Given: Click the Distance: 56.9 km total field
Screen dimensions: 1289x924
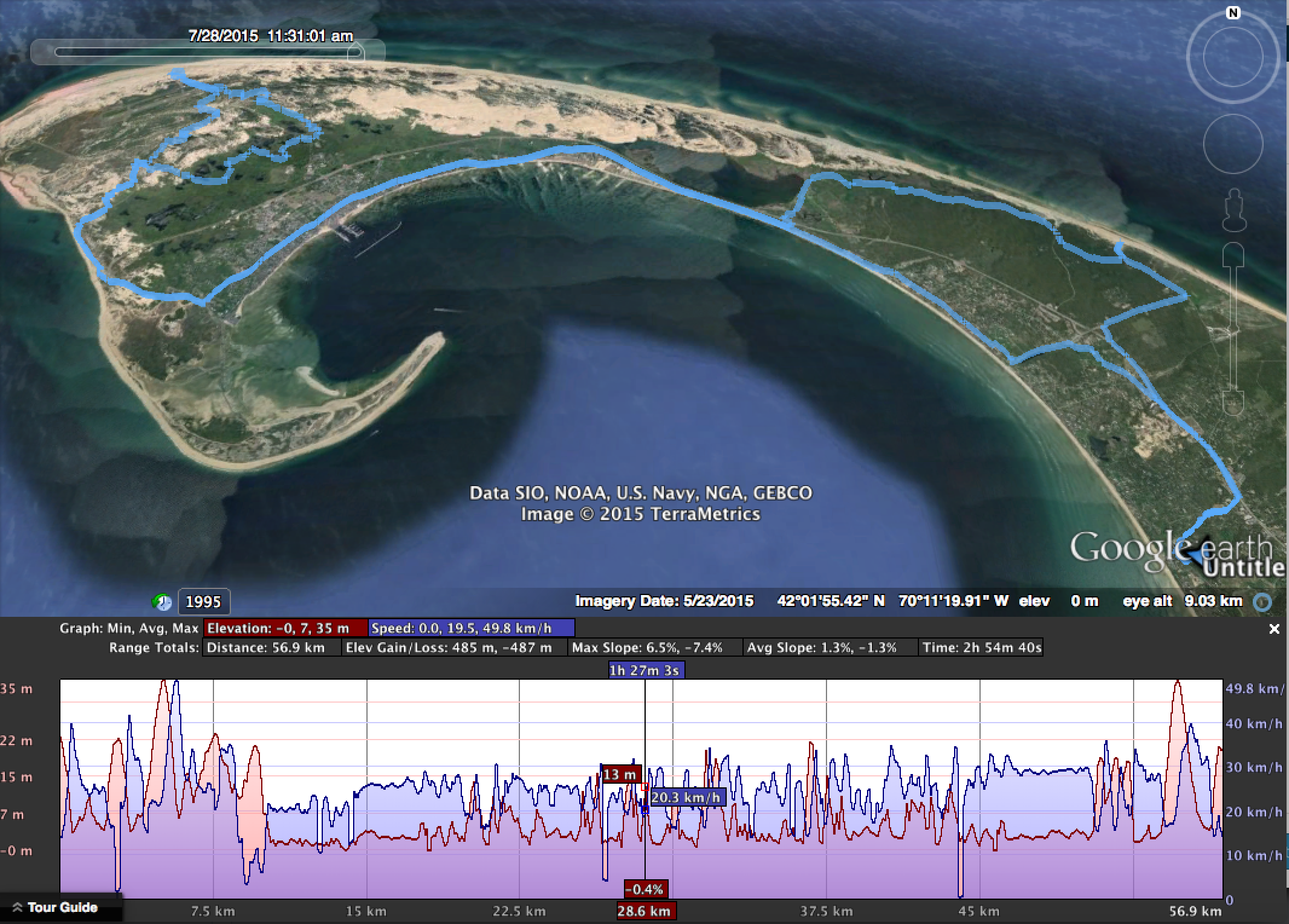Looking at the screenshot, I should [x=271, y=648].
